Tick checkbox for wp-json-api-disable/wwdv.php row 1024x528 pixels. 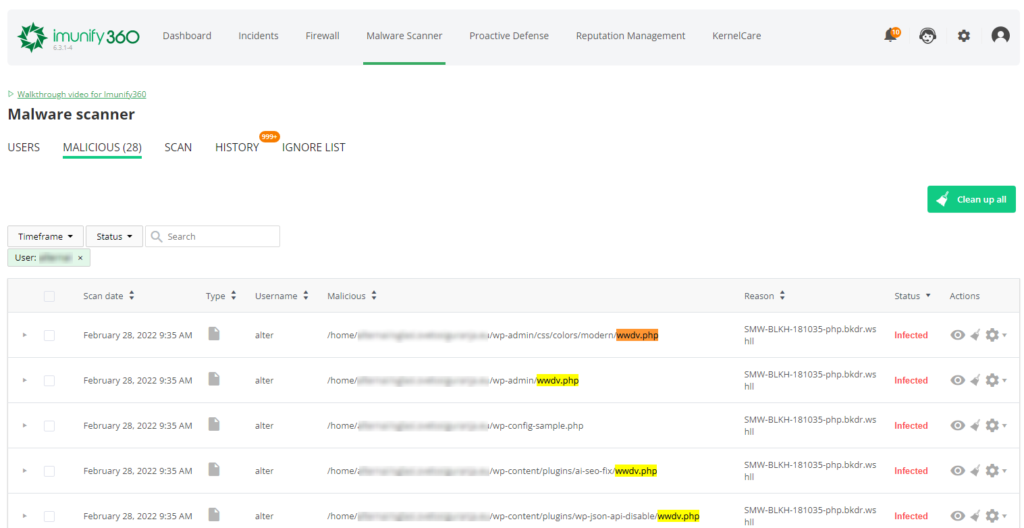(50, 516)
